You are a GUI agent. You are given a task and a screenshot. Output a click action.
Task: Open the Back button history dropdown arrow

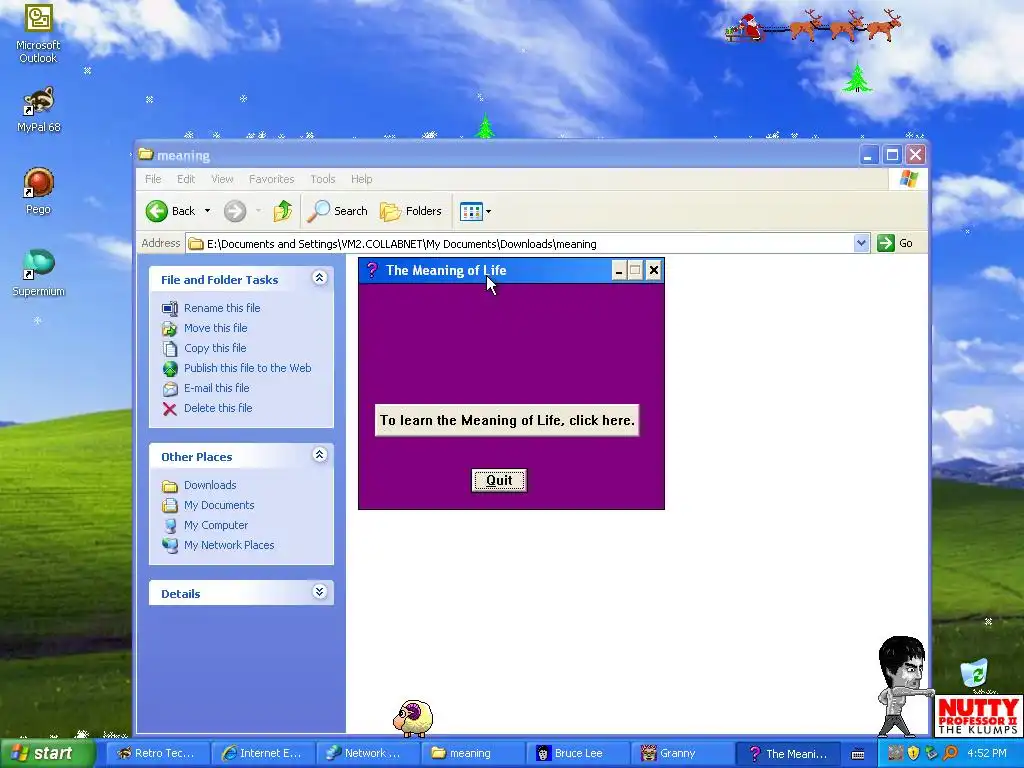[x=208, y=211]
